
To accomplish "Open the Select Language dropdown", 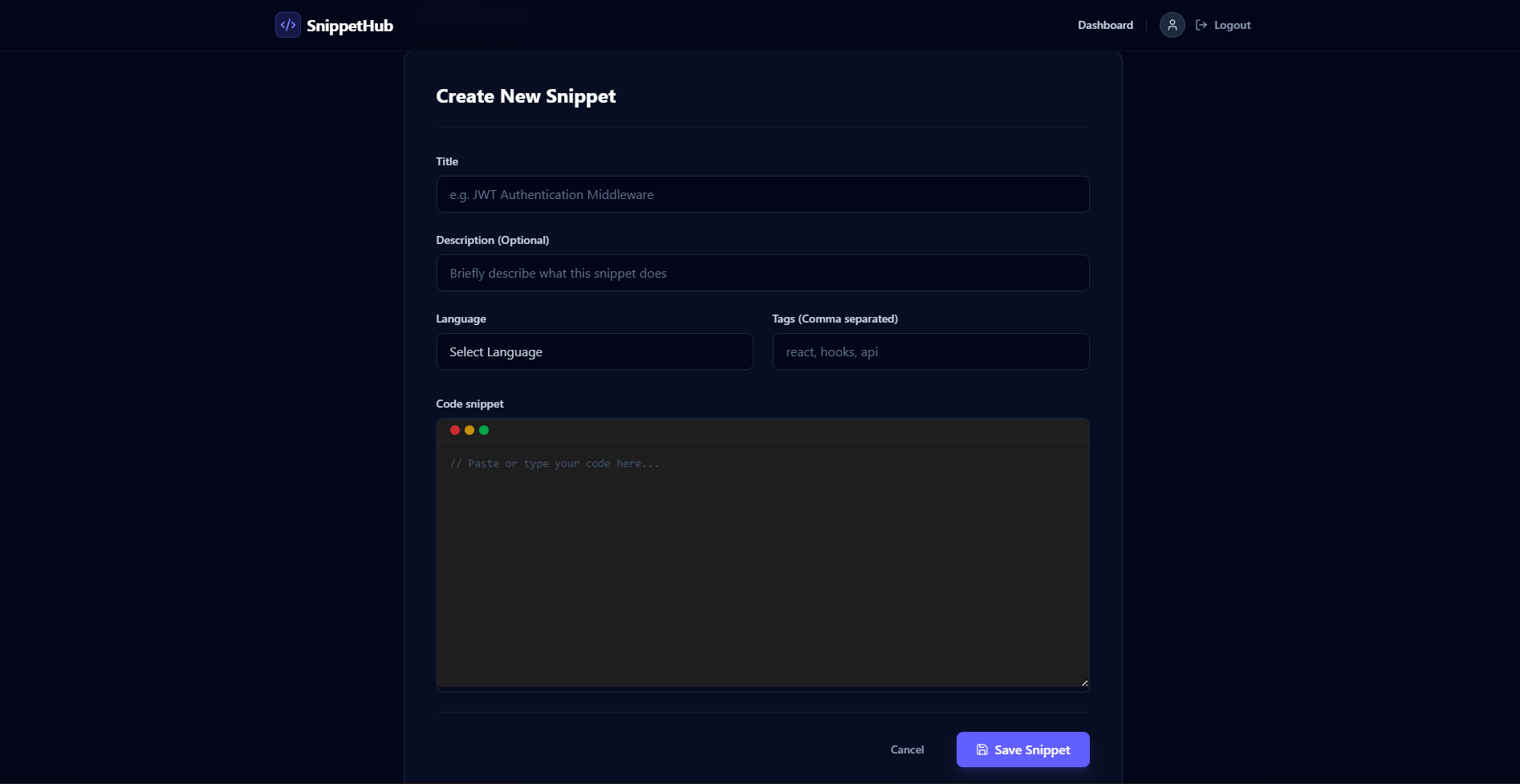I will (x=594, y=351).
